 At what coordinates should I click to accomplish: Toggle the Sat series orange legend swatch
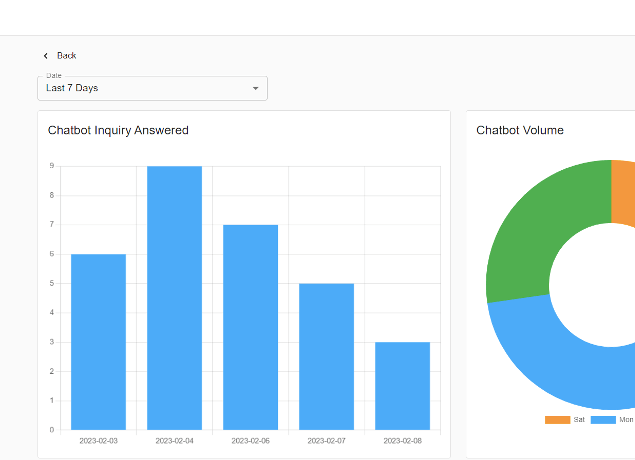(556, 420)
